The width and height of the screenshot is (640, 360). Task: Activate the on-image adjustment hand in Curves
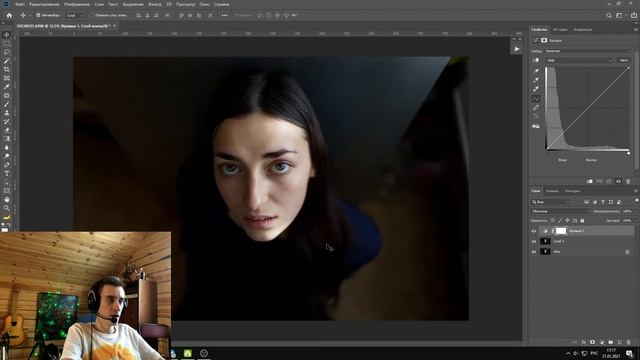pos(536,60)
